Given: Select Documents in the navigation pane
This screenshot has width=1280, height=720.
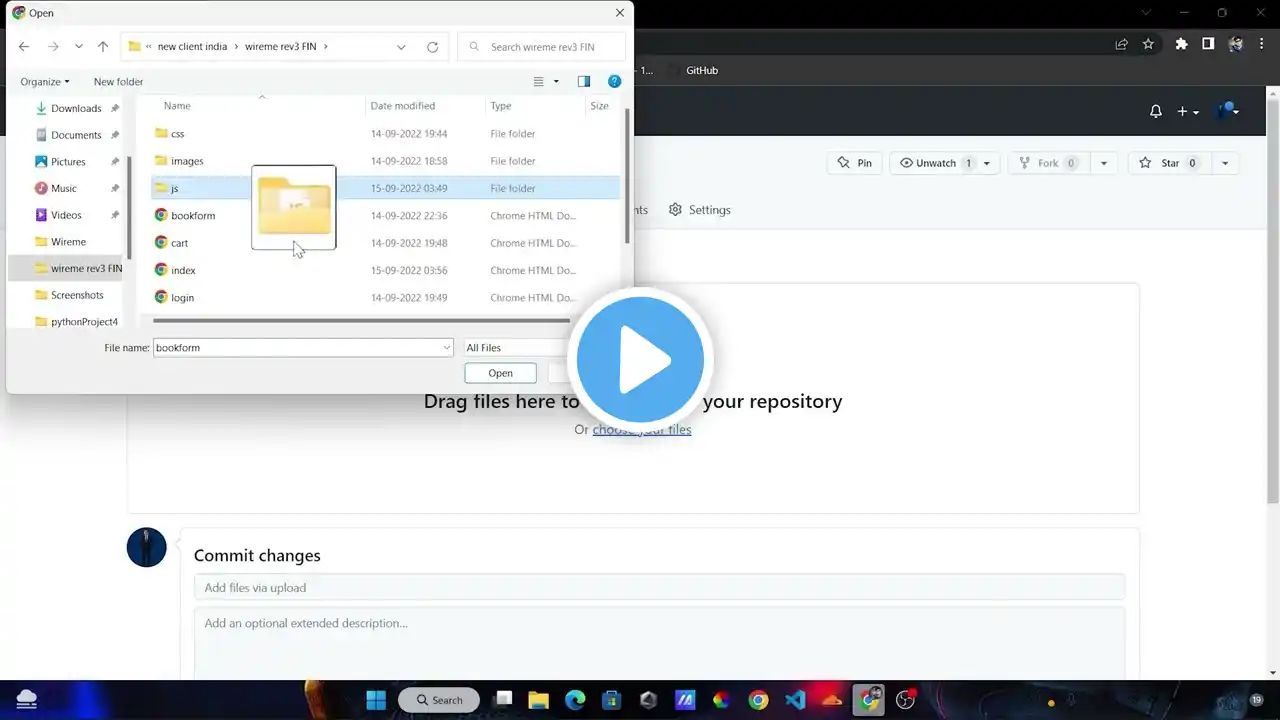Looking at the screenshot, I should [x=76, y=135].
